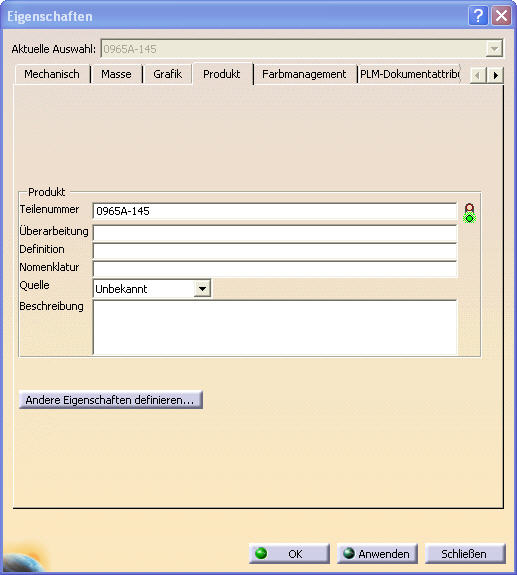Viewport: 517px width, 575px height.
Task: Open the Quelle dropdown showing Unbekannt
Action: tap(152, 289)
